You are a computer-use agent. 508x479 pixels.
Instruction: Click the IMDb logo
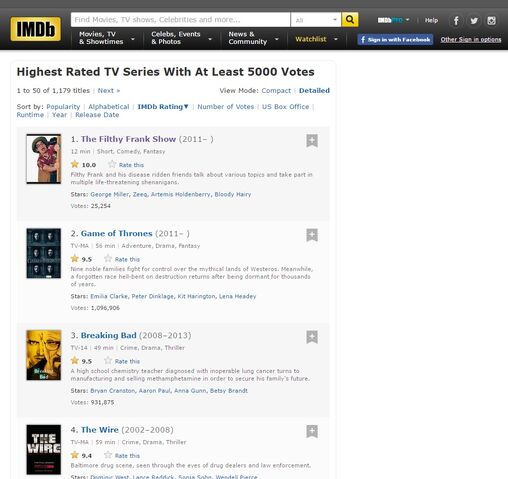36,29
